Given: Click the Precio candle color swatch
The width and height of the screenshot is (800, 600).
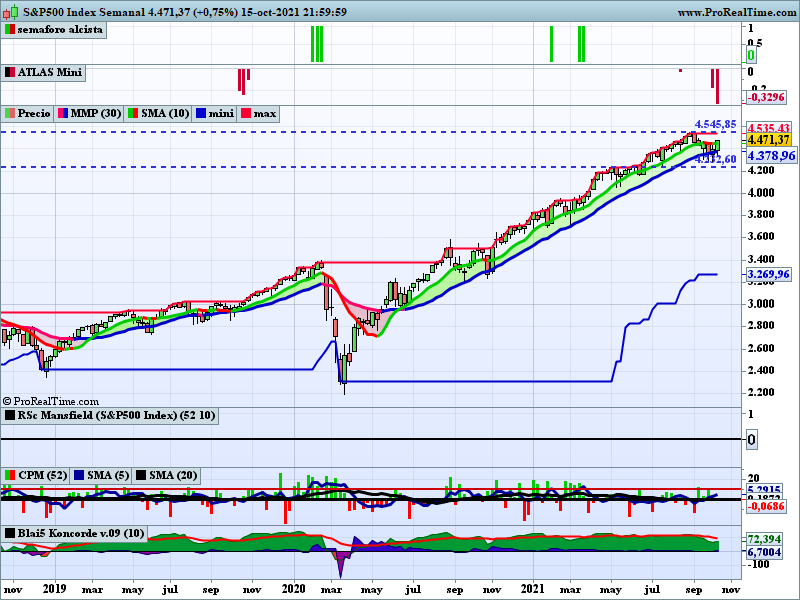Looking at the screenshot, I should (x=10, y=113).
